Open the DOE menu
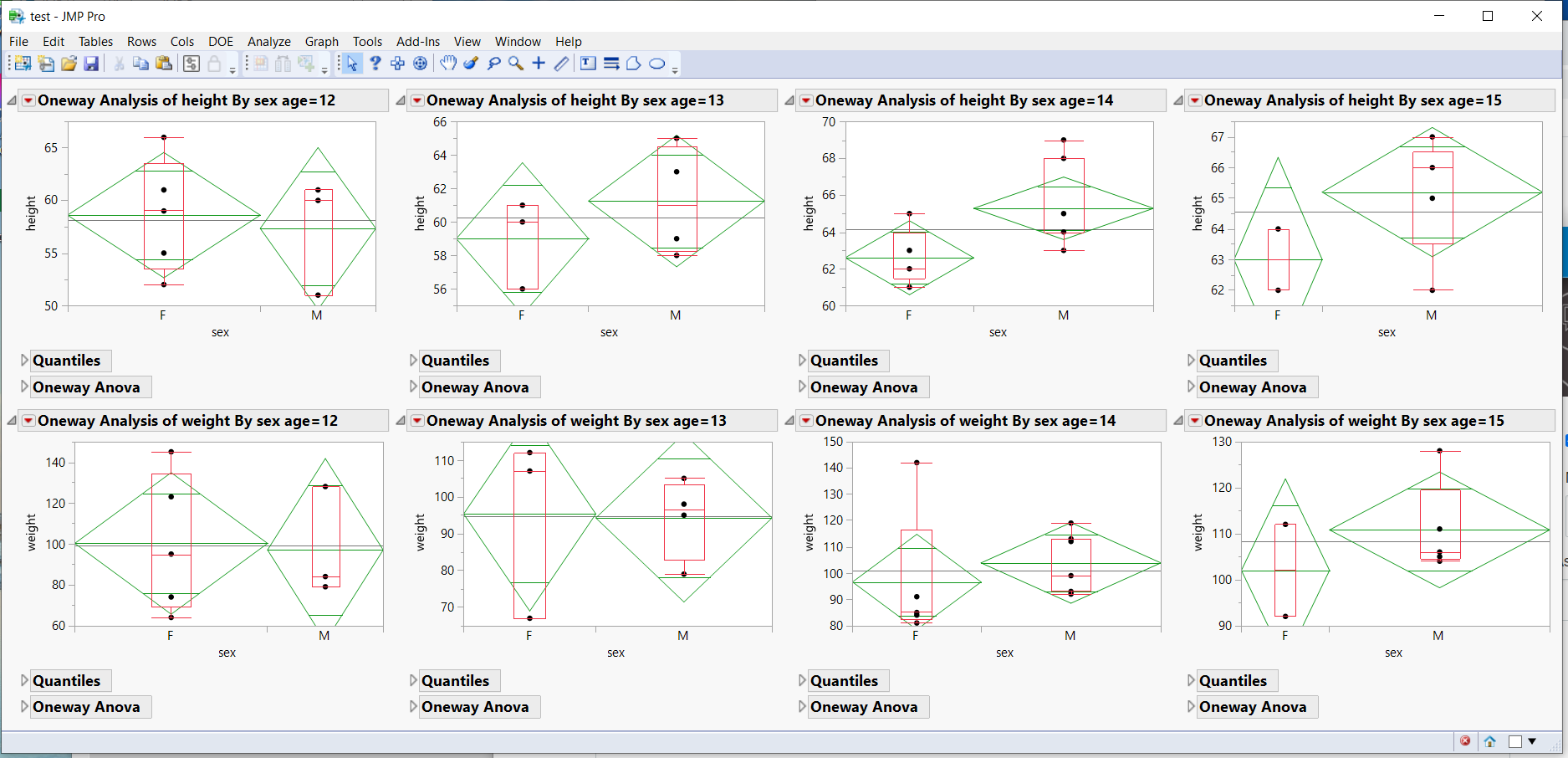Viewport: 1568px width, 758px height. pyautogui.click(x=221, y=41)
